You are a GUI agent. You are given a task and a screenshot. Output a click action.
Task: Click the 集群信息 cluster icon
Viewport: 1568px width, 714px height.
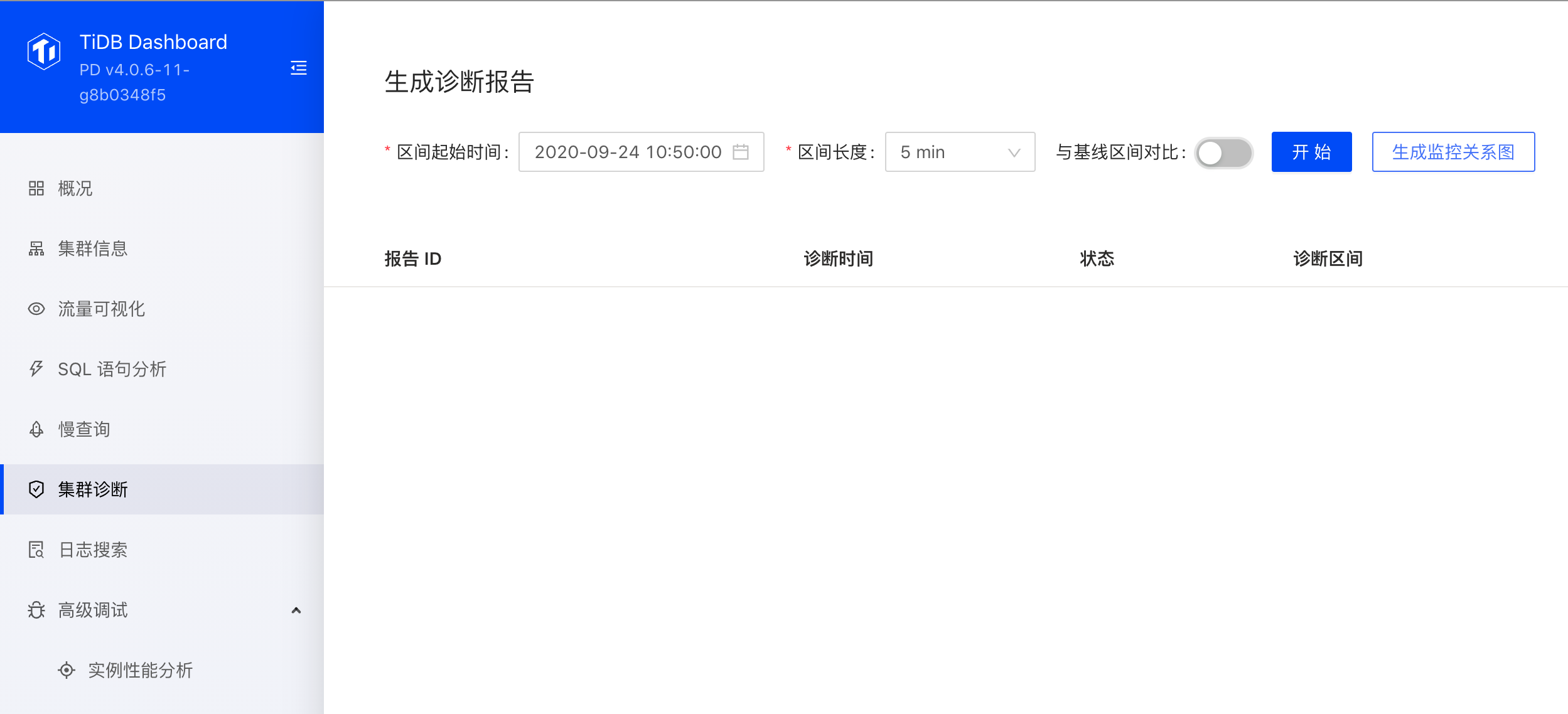pyautogui.click(x=36, y=248)
